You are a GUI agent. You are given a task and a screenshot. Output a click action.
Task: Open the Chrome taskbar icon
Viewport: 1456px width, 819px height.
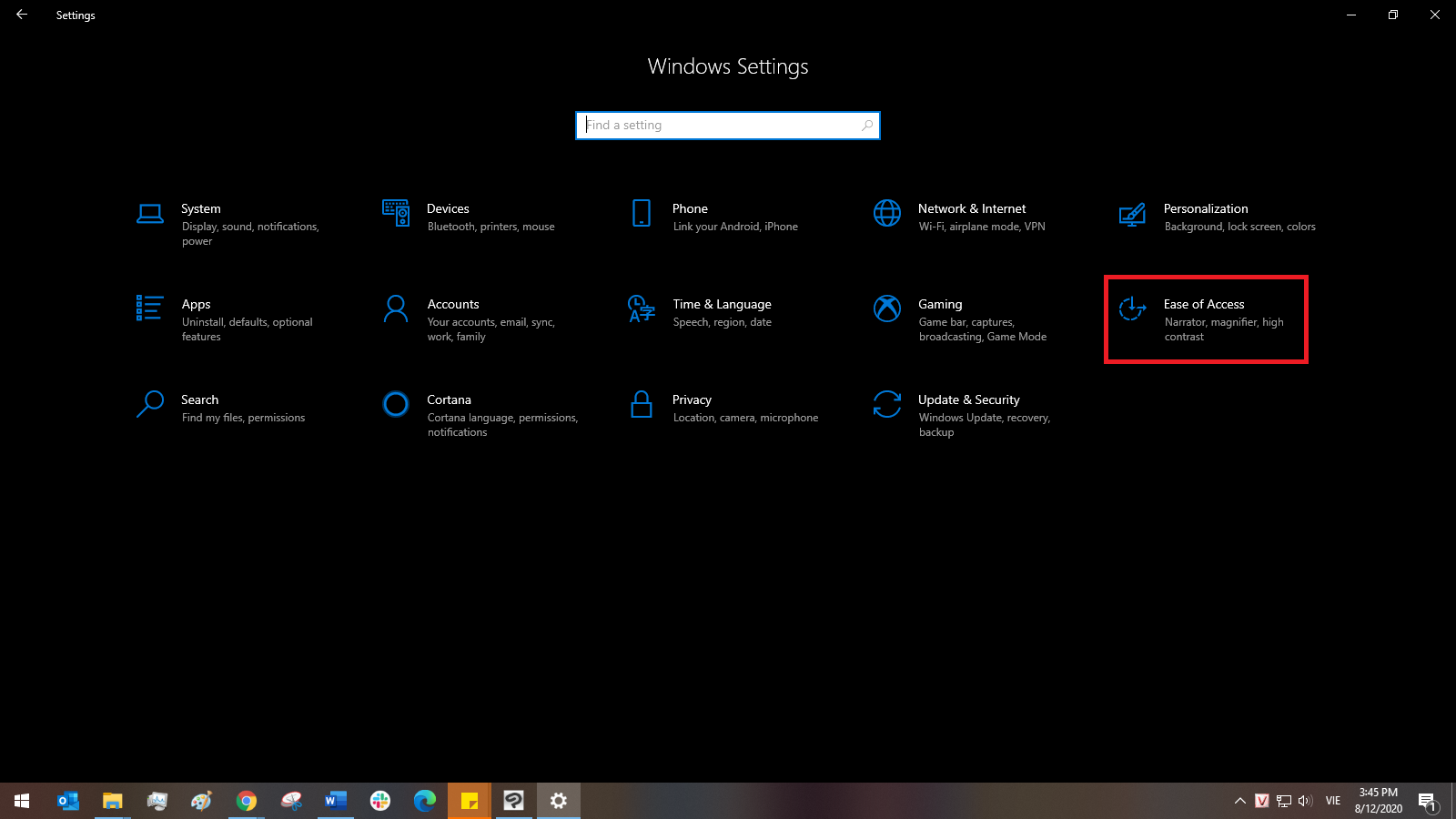246,801
